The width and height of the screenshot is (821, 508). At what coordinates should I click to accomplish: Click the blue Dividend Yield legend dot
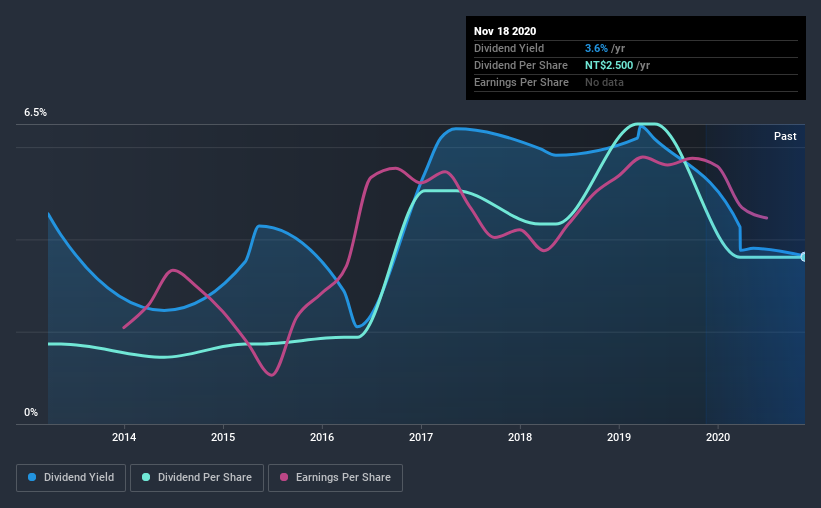(32, 477)
